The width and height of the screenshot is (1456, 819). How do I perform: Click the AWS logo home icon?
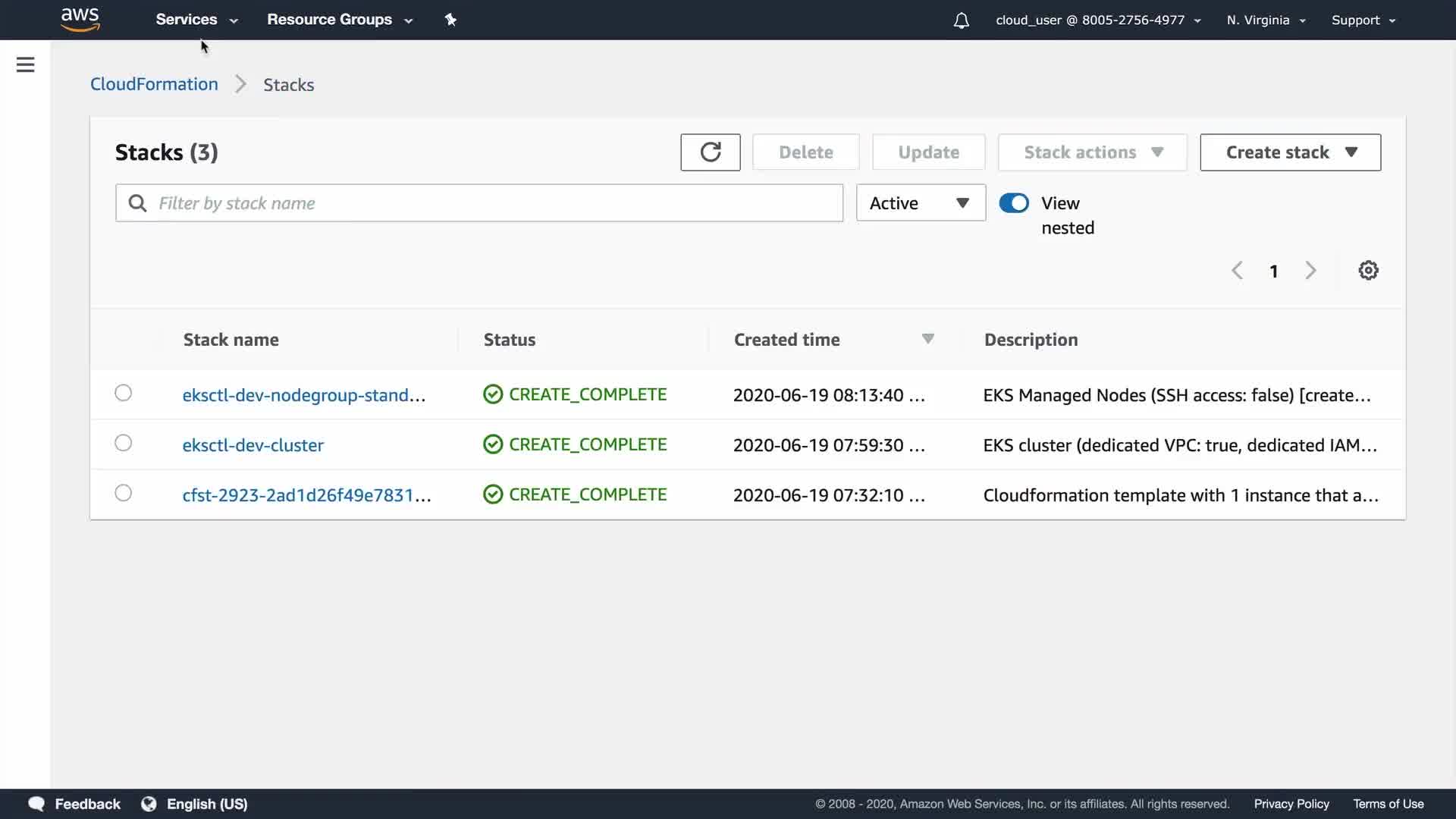coord(80,20)
